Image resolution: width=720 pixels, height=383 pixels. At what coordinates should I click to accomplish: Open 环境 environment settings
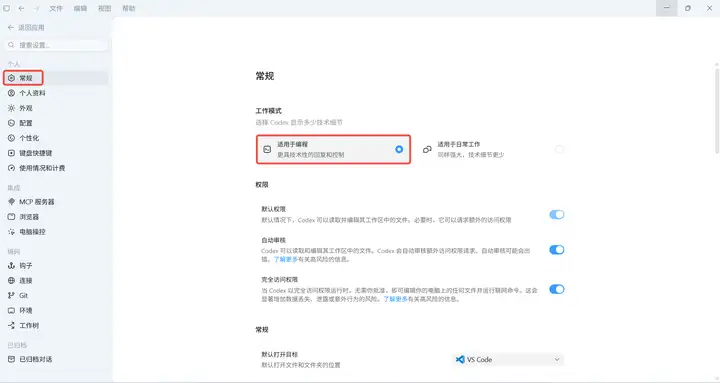(56, 310)
